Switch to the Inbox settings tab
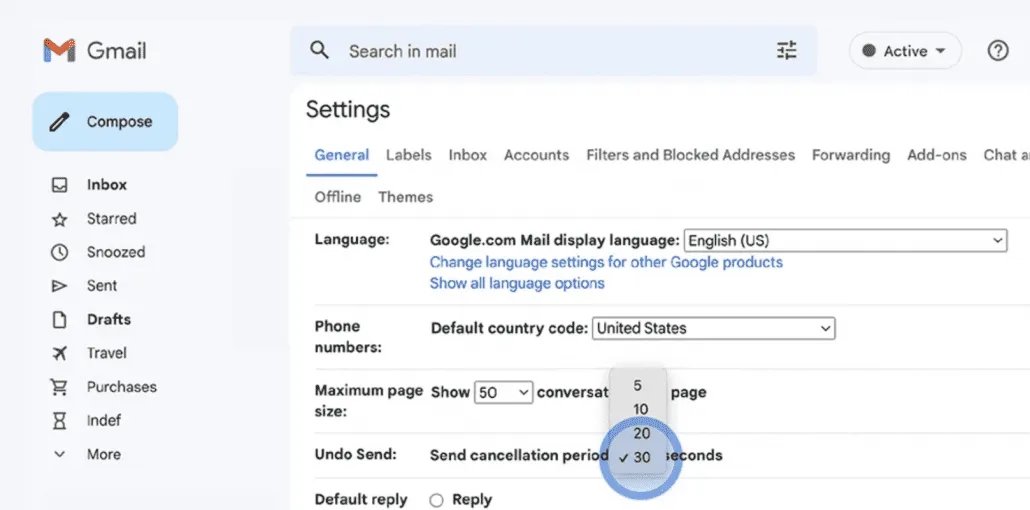This screenshot has height=510, width=1030. point(468,155)
